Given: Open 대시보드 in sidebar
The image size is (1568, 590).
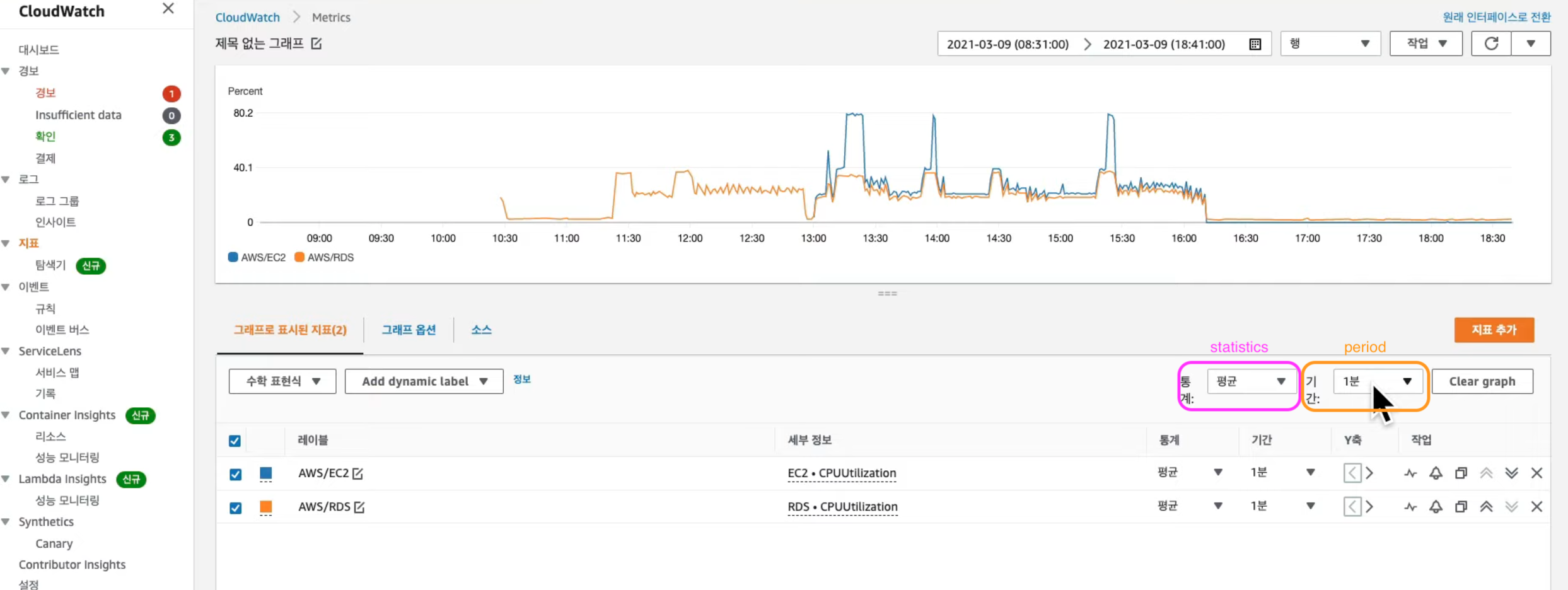Looking at the screenshot, I should point(39,50).
